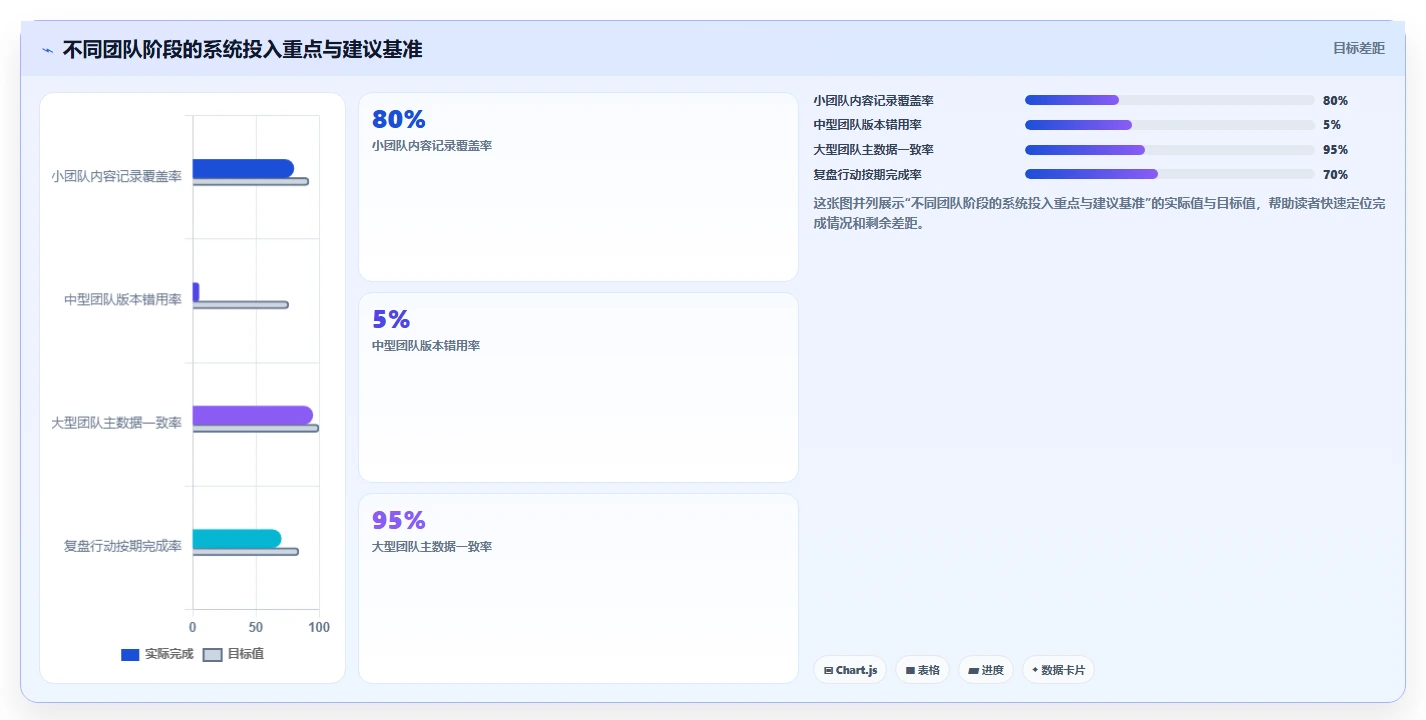Click the gray target bar for 中型团队版本错用率
This screenshot has height=720, width=1426.
click(240, 305)
